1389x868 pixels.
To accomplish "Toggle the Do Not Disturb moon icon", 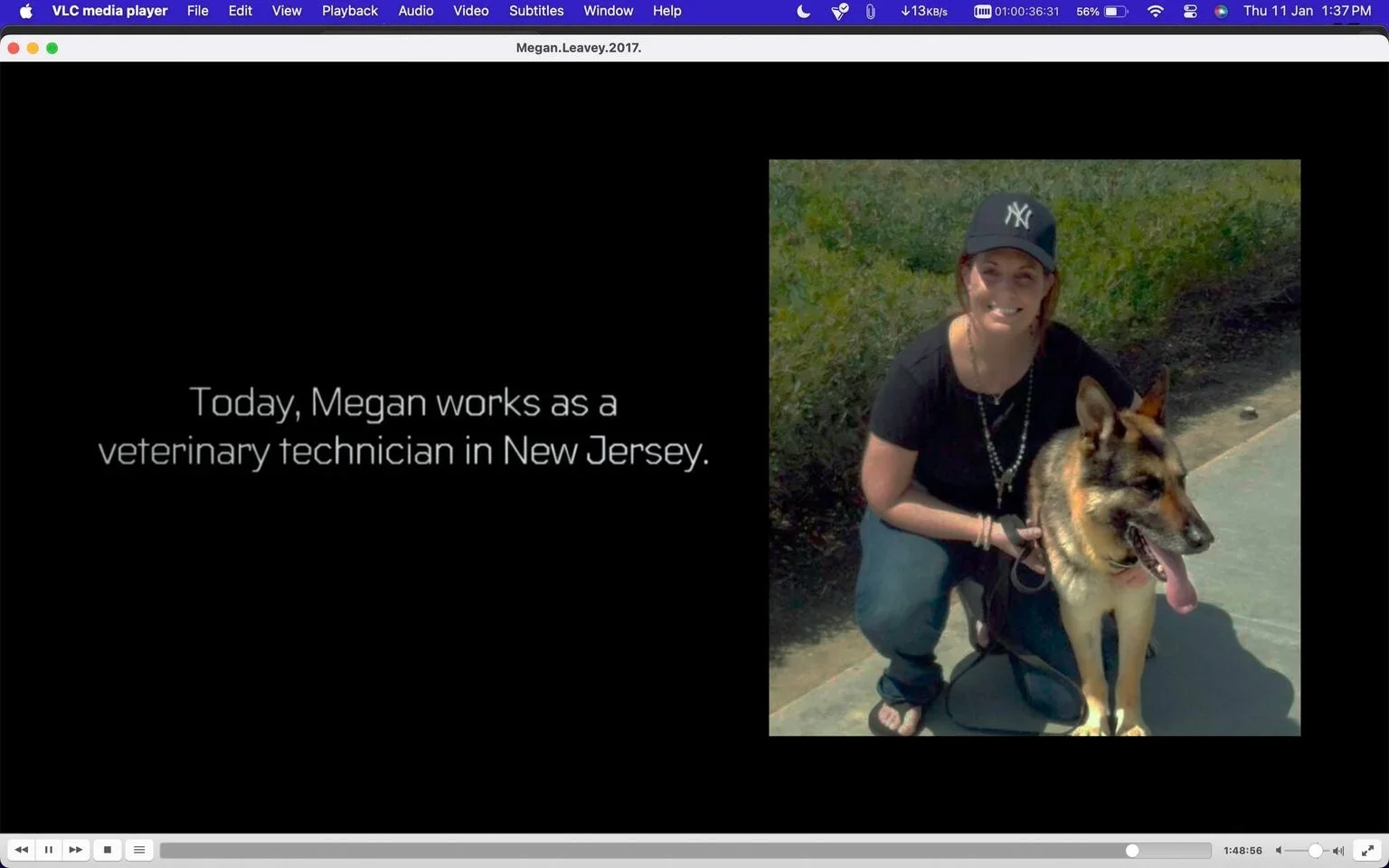I will [803, 11].
